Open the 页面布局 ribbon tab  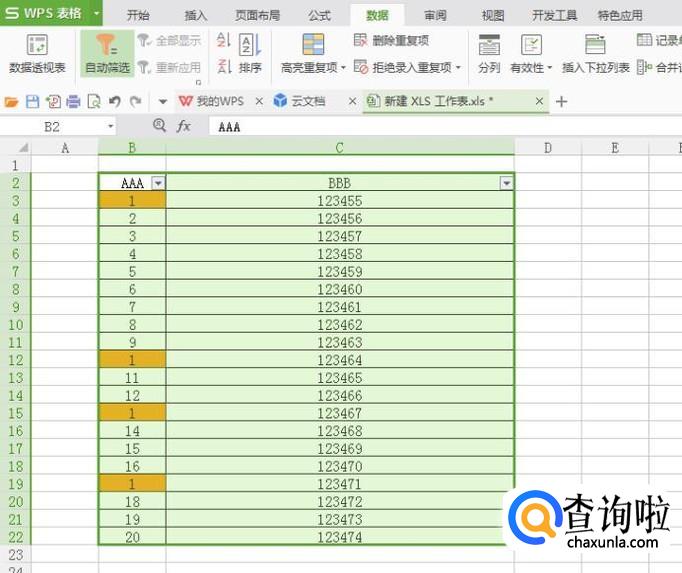[257, 15]
